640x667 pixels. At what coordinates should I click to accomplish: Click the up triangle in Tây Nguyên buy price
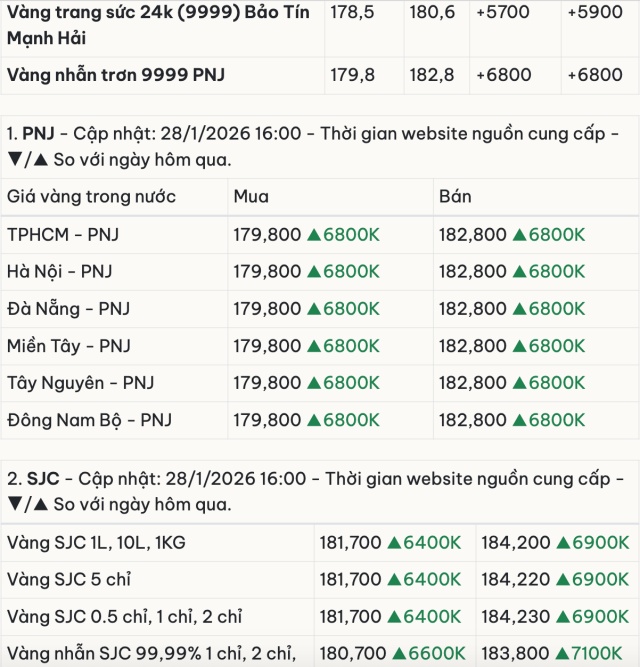coord(314,383)
